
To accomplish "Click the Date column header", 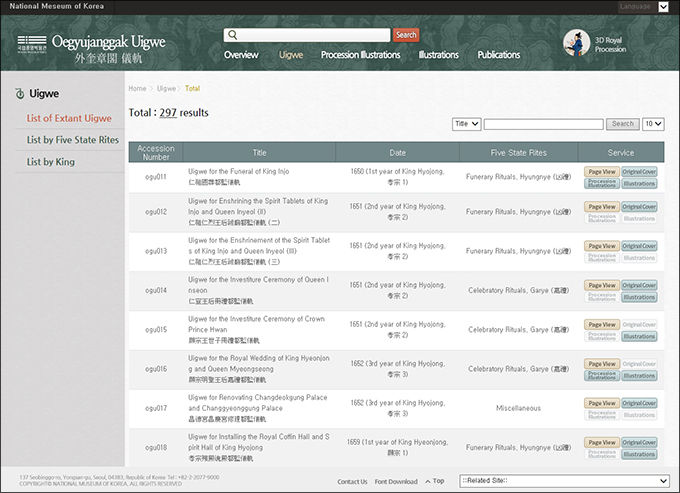I will click(x=397, y=153).
